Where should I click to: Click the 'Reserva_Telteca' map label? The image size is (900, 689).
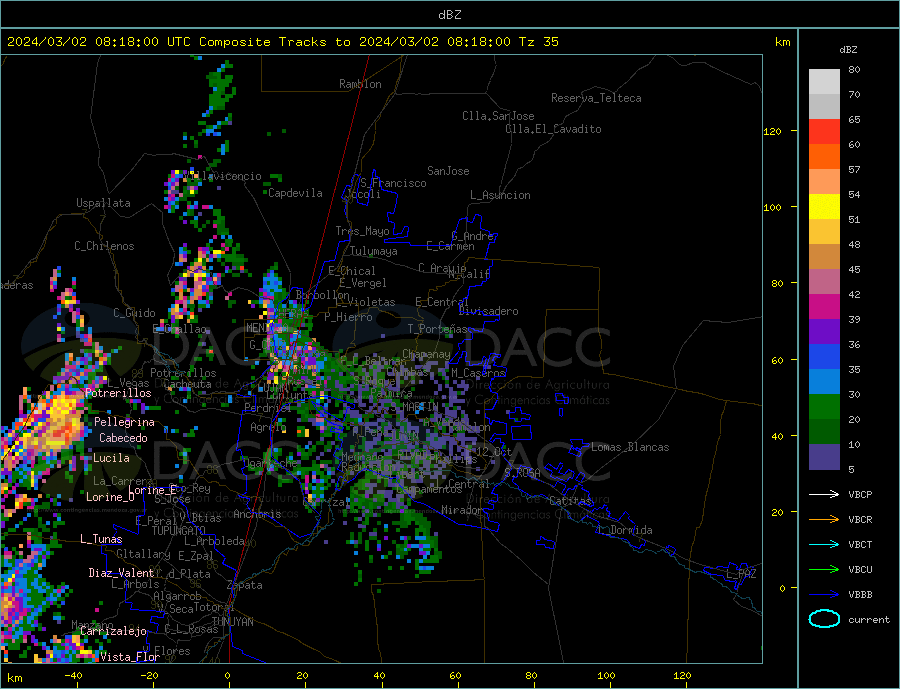(596, 98)
